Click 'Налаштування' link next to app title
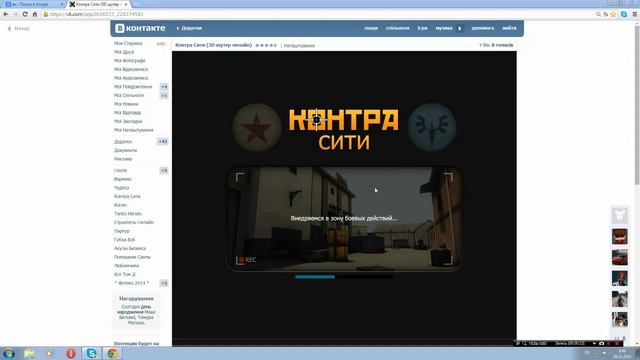 click(x=299, y=46)
